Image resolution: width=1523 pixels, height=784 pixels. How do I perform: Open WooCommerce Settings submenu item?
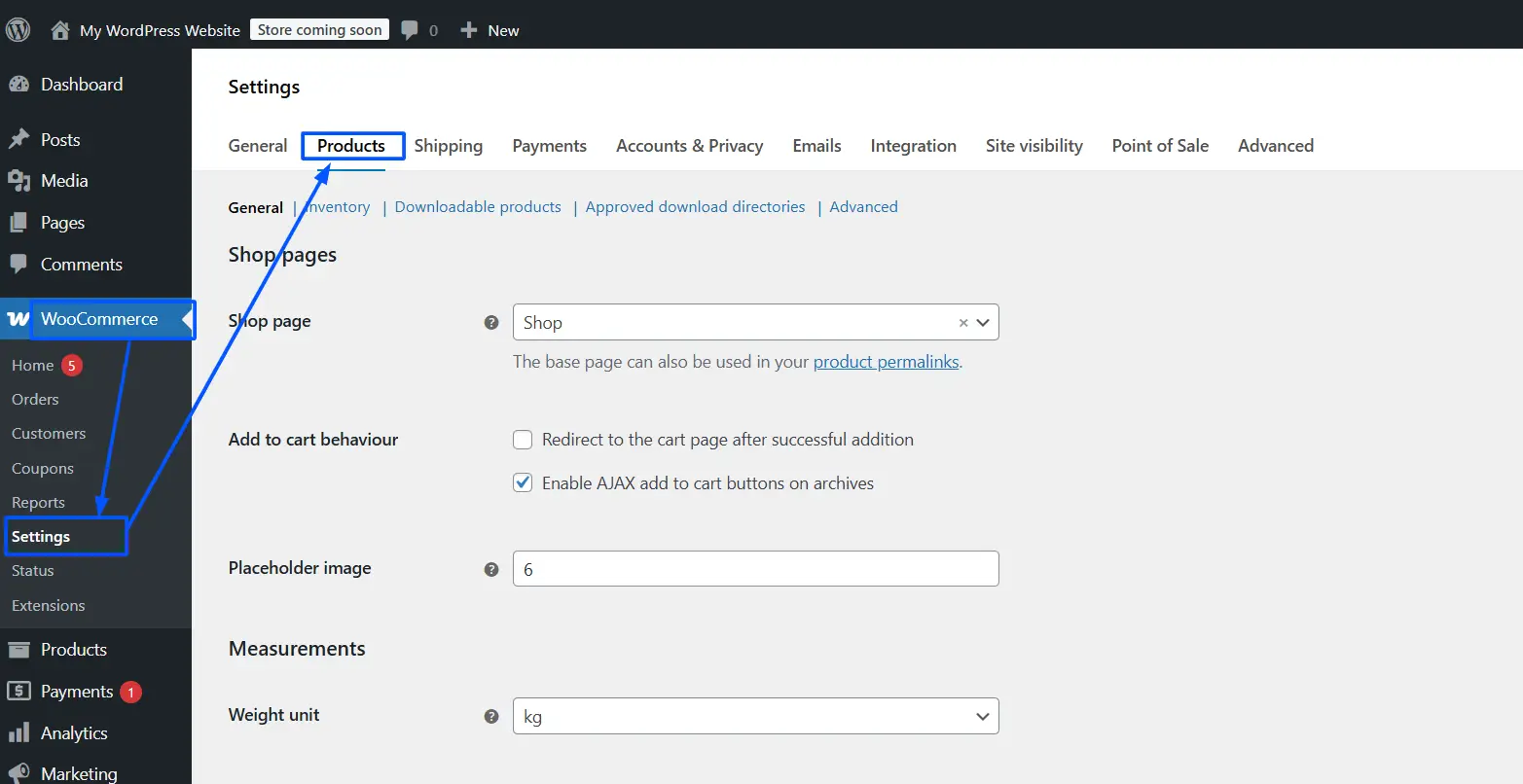[x=41, y=537]
